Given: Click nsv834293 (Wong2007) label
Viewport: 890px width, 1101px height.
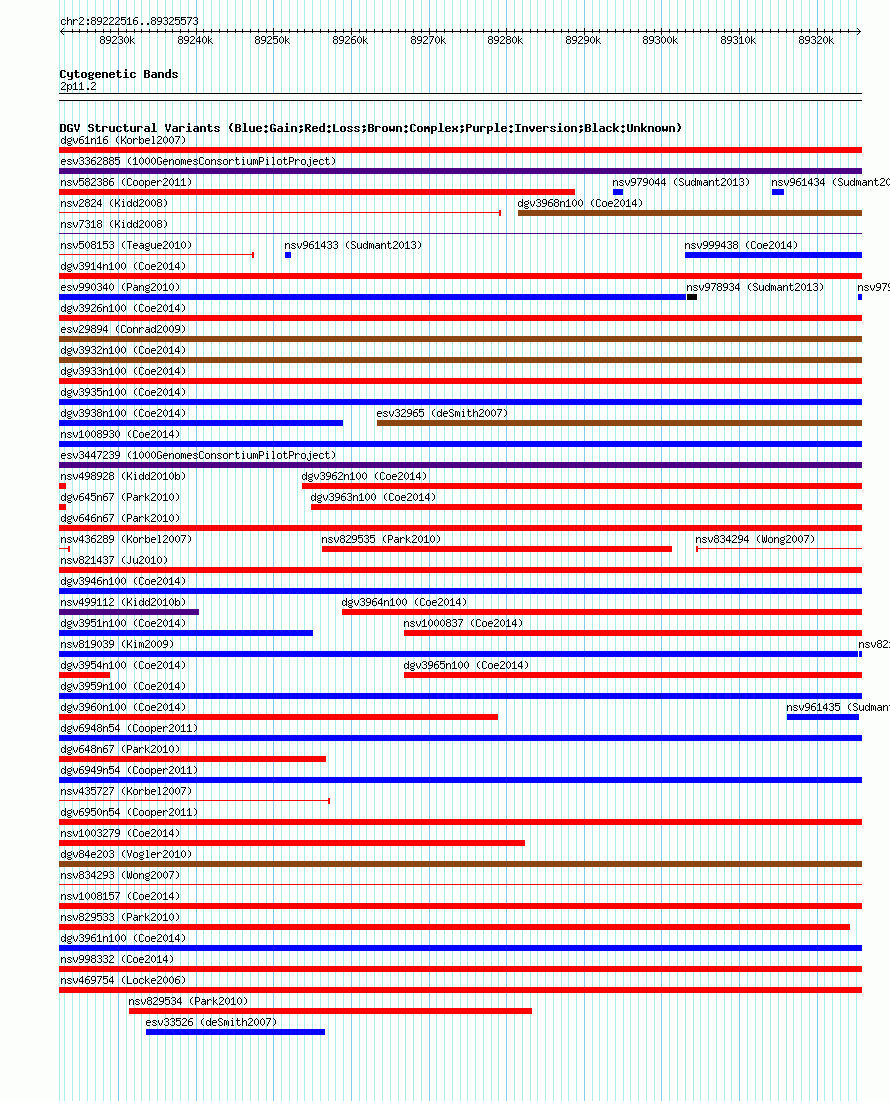Looking at the screenshot, I should tap(120, 878).
